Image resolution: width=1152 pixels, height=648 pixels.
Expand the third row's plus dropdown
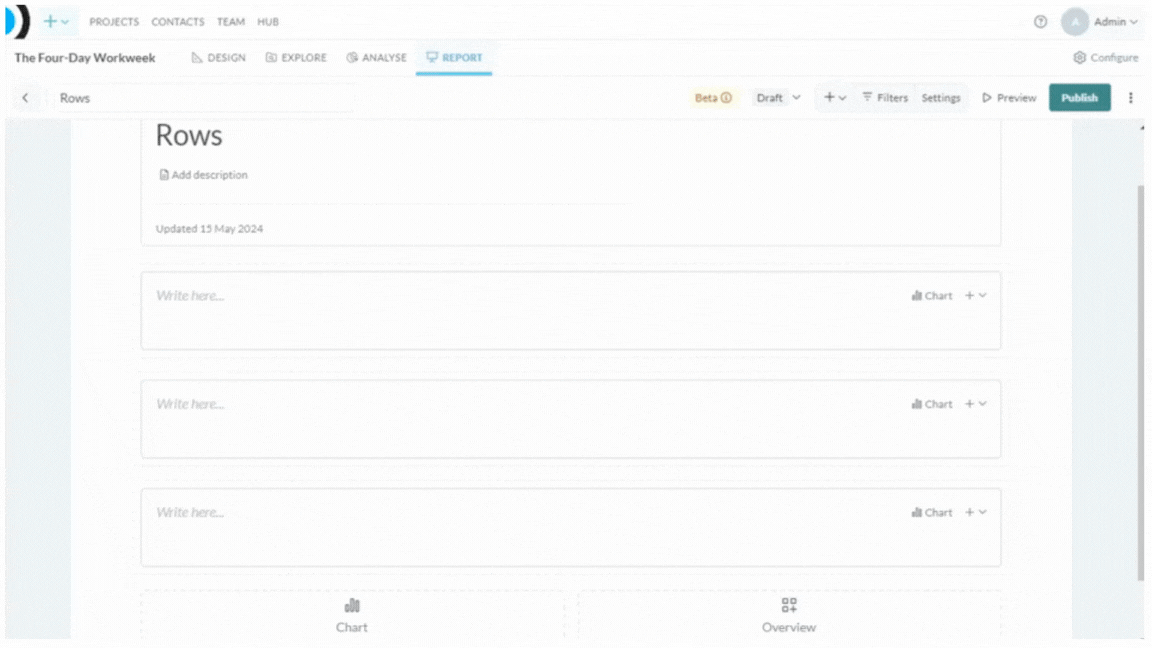click(x=976, y=513)
